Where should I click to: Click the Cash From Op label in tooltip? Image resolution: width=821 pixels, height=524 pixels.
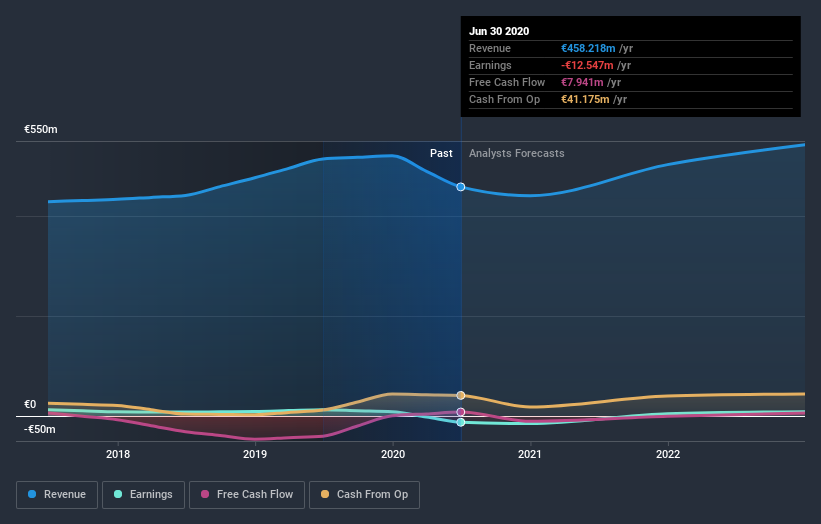pos(504,99)
